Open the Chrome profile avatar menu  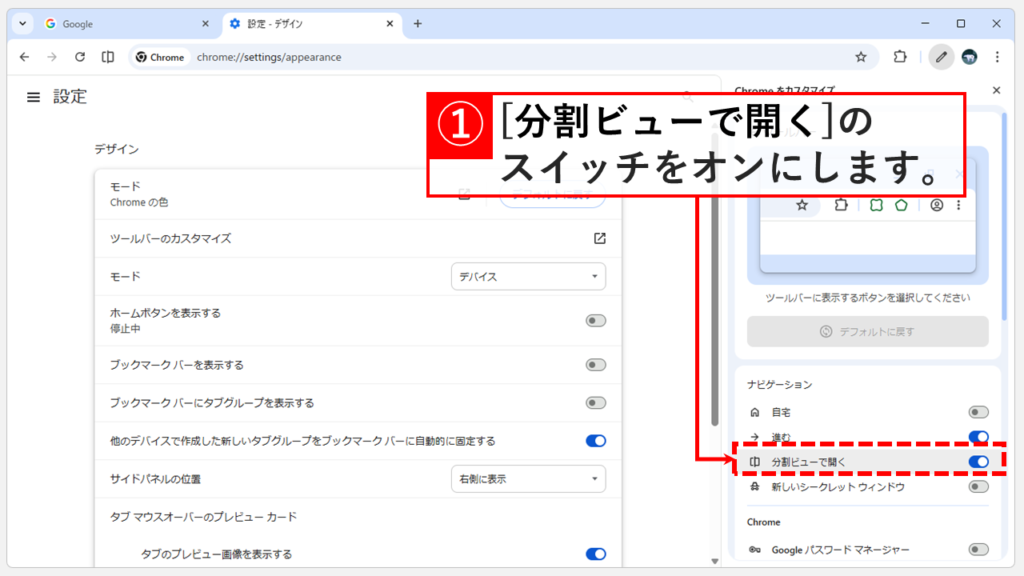(x=970, y=57)
